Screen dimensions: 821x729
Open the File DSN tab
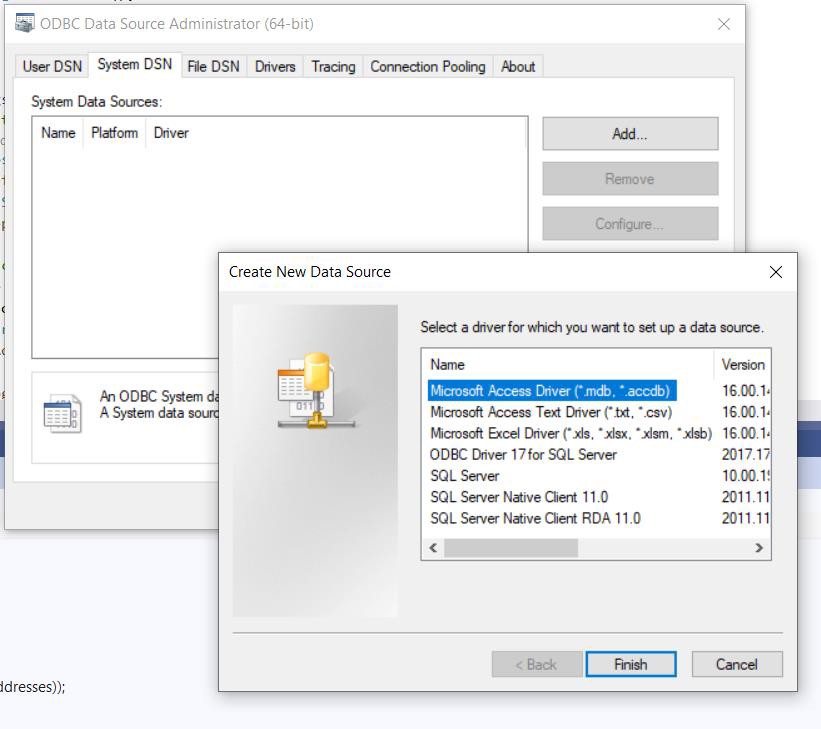click(213, 67)
